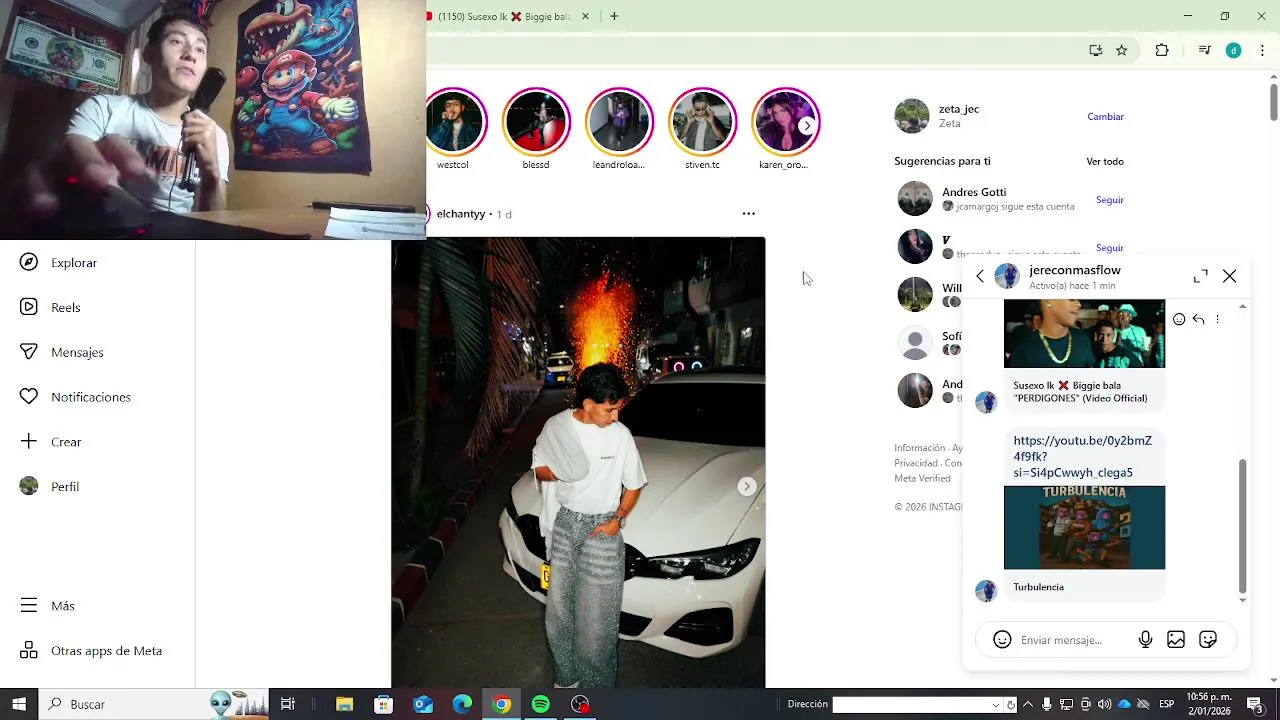
Task: Open the zeta_jec profile link
Action: click(958, 109)
